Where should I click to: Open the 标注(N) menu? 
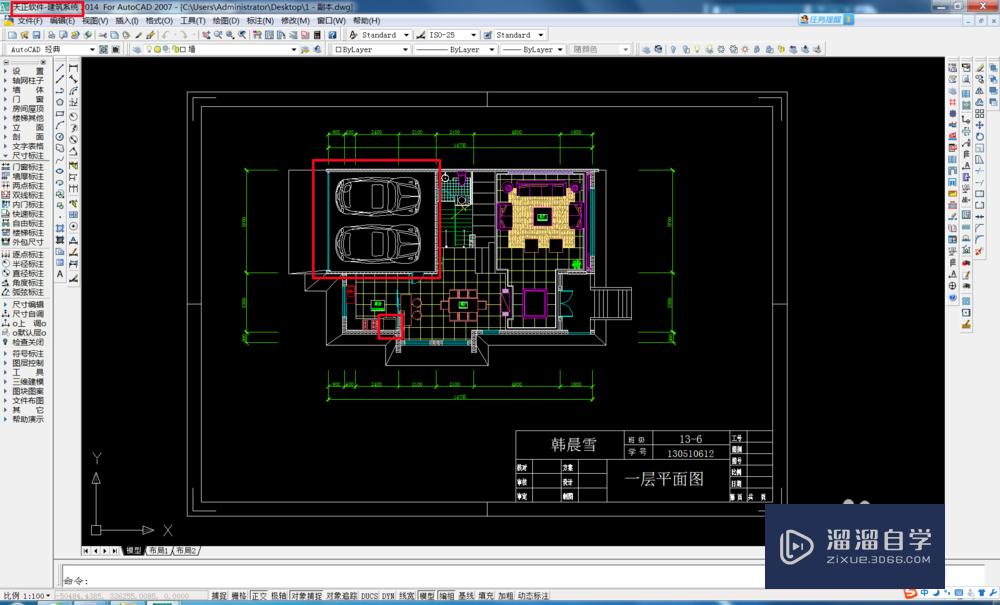[260, 20]
